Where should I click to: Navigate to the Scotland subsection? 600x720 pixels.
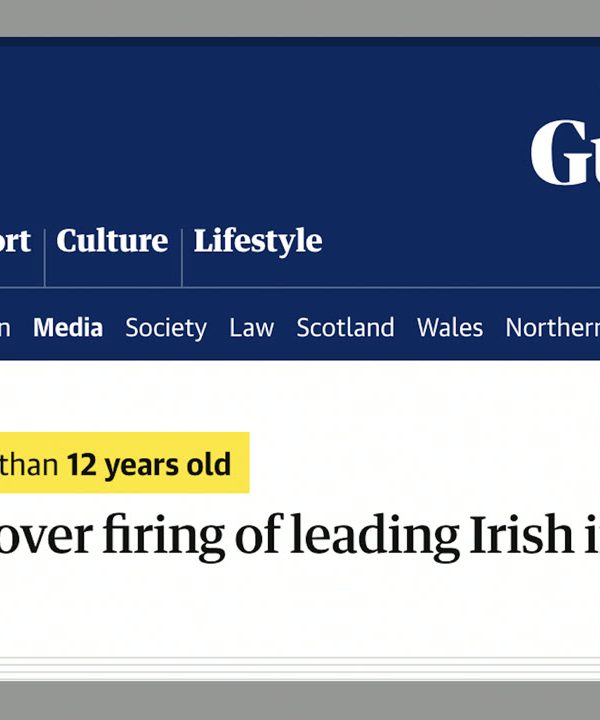pyautogui.click(x=345, y=327)
